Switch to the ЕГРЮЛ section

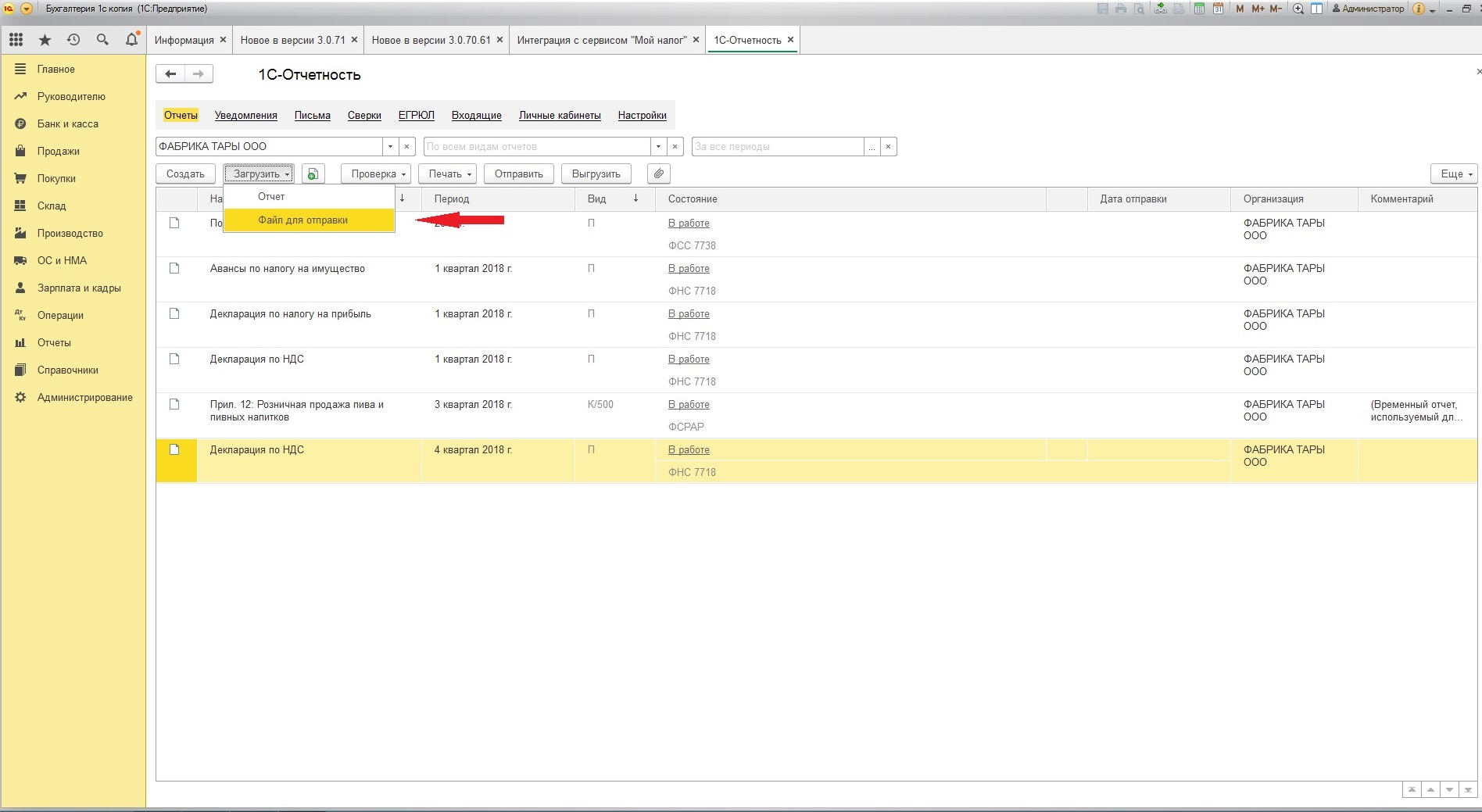416,115
